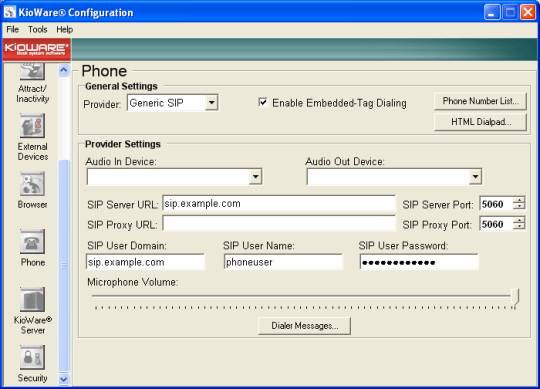Click the KioWare title bar application icon
Image resolution: width=540 pixels, height=389 pixels.
[10, 12]
